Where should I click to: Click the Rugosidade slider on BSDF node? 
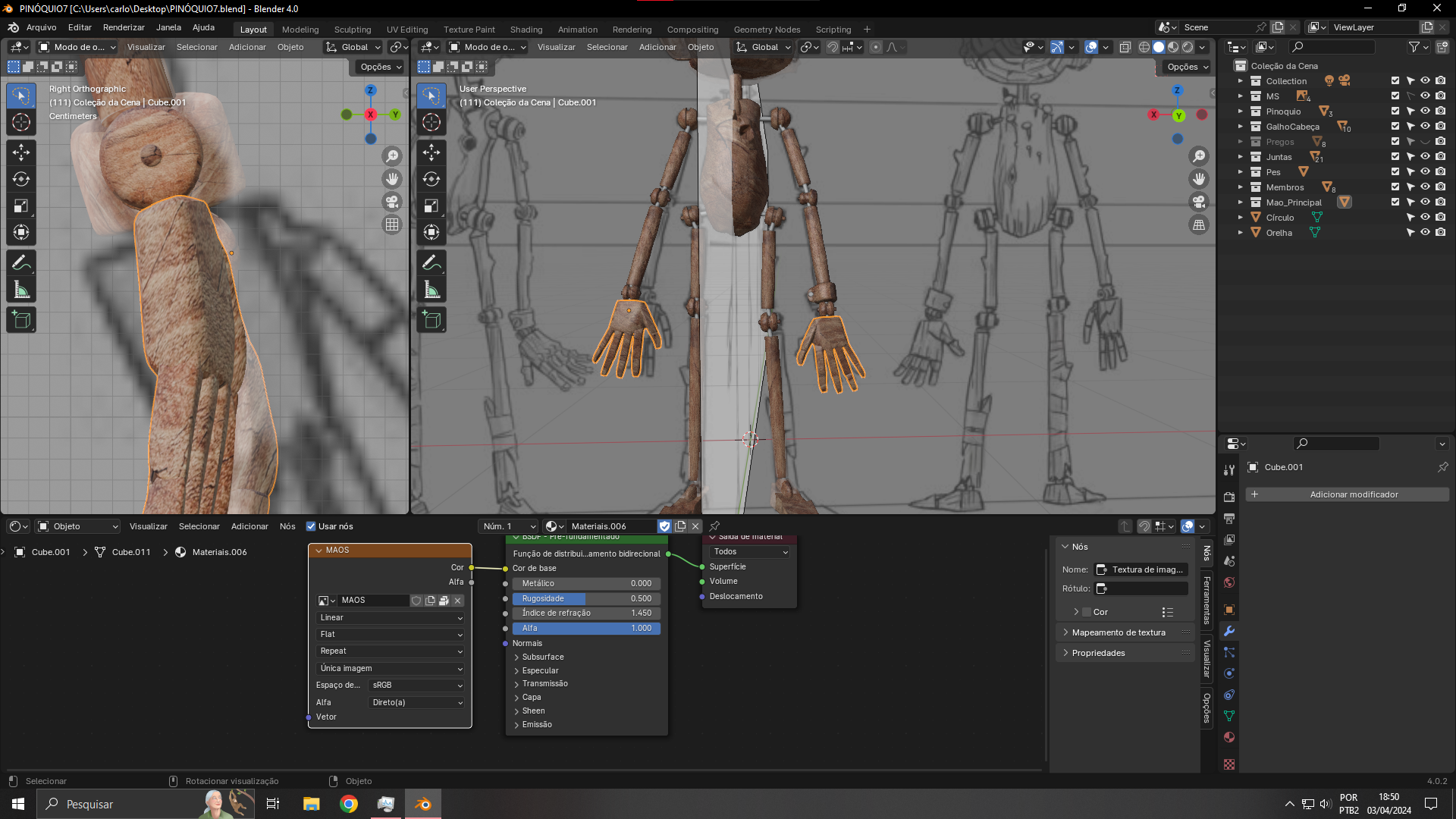tap(586, 598)
